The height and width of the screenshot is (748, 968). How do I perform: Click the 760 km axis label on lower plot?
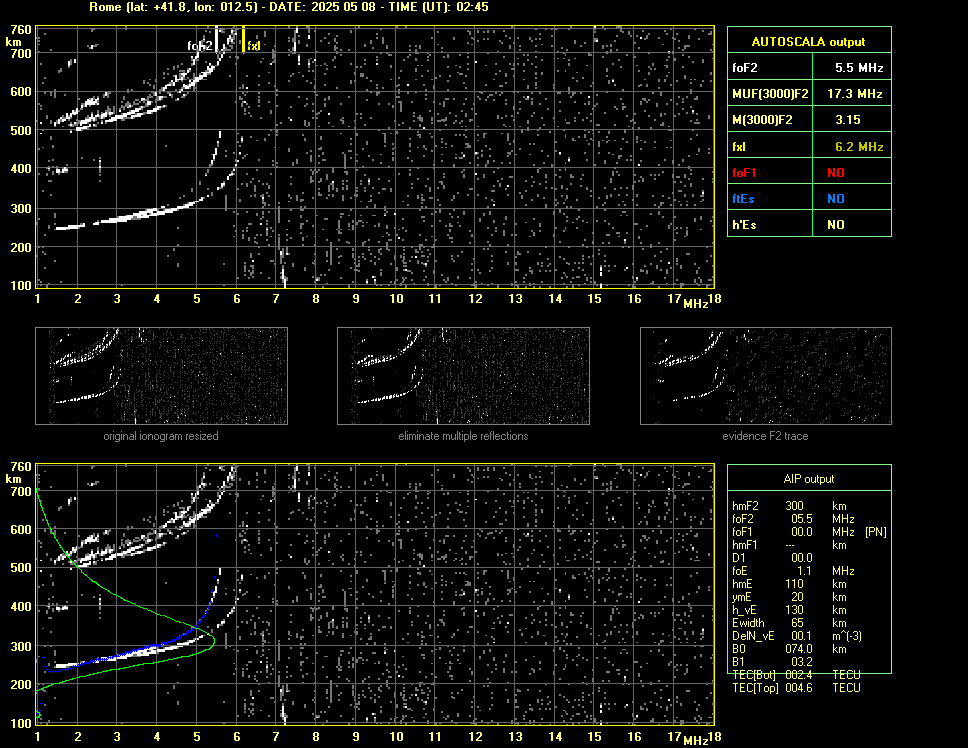coord(20,466)
